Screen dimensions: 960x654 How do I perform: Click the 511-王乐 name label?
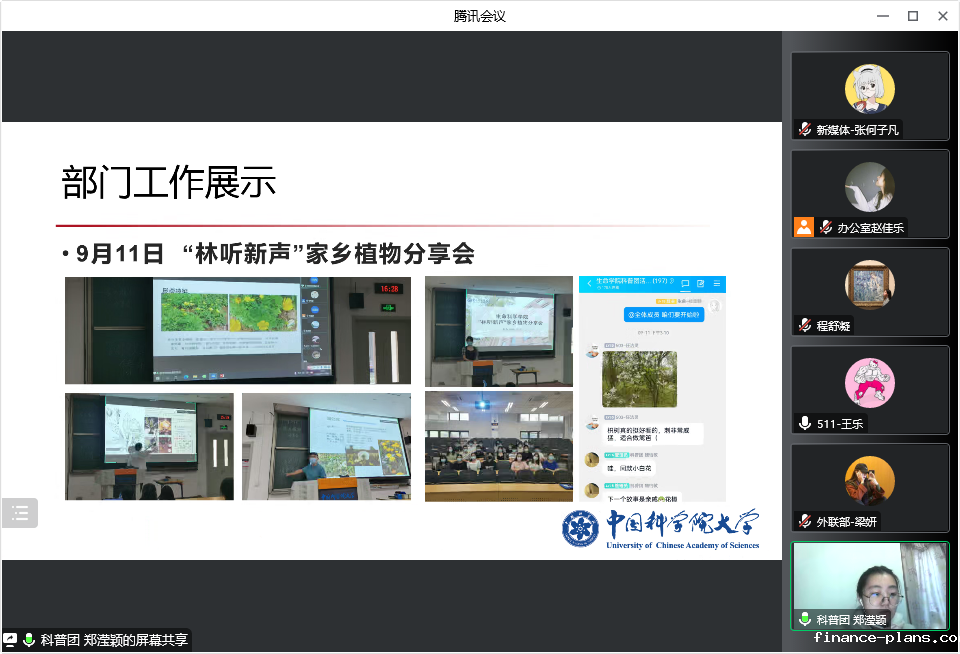[x=840, y=424]
